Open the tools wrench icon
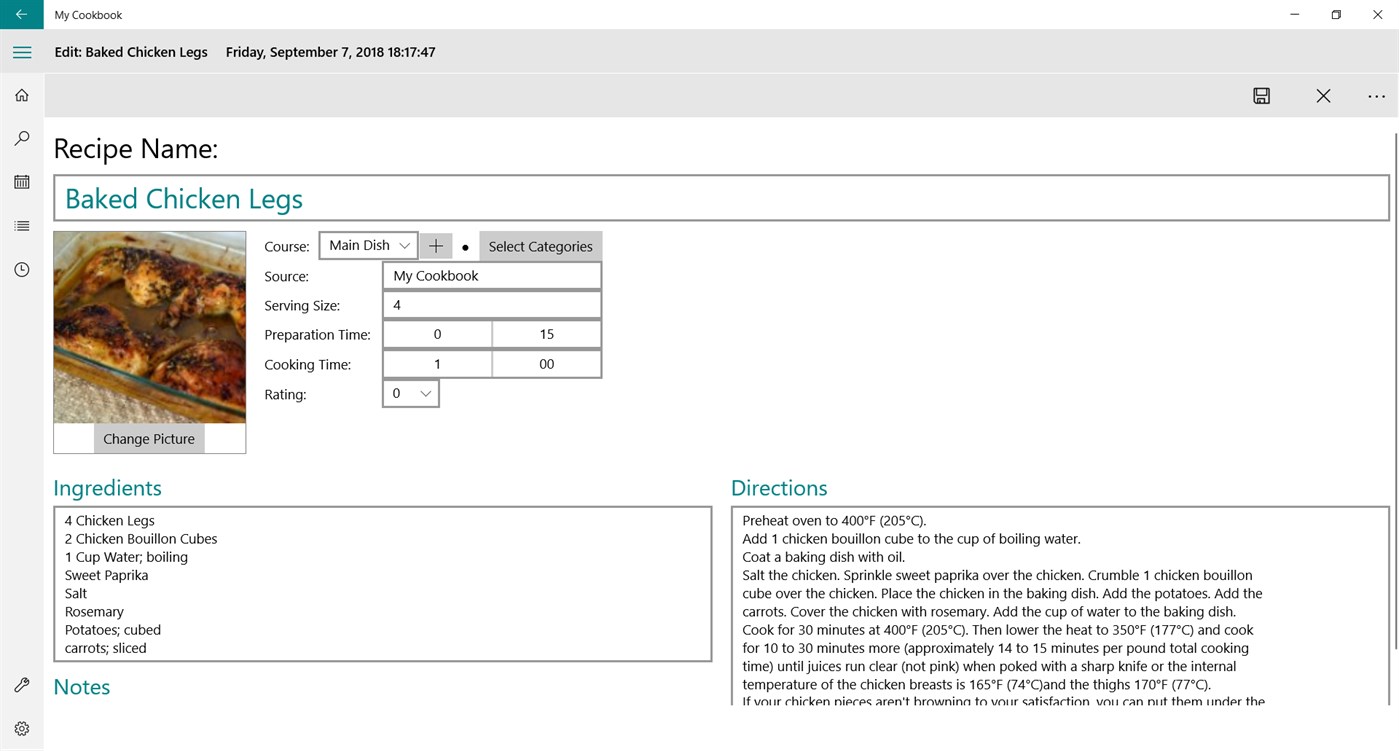Image resolution: width=1399 pixels, height=751 pixels. click(x=21, y=685)
